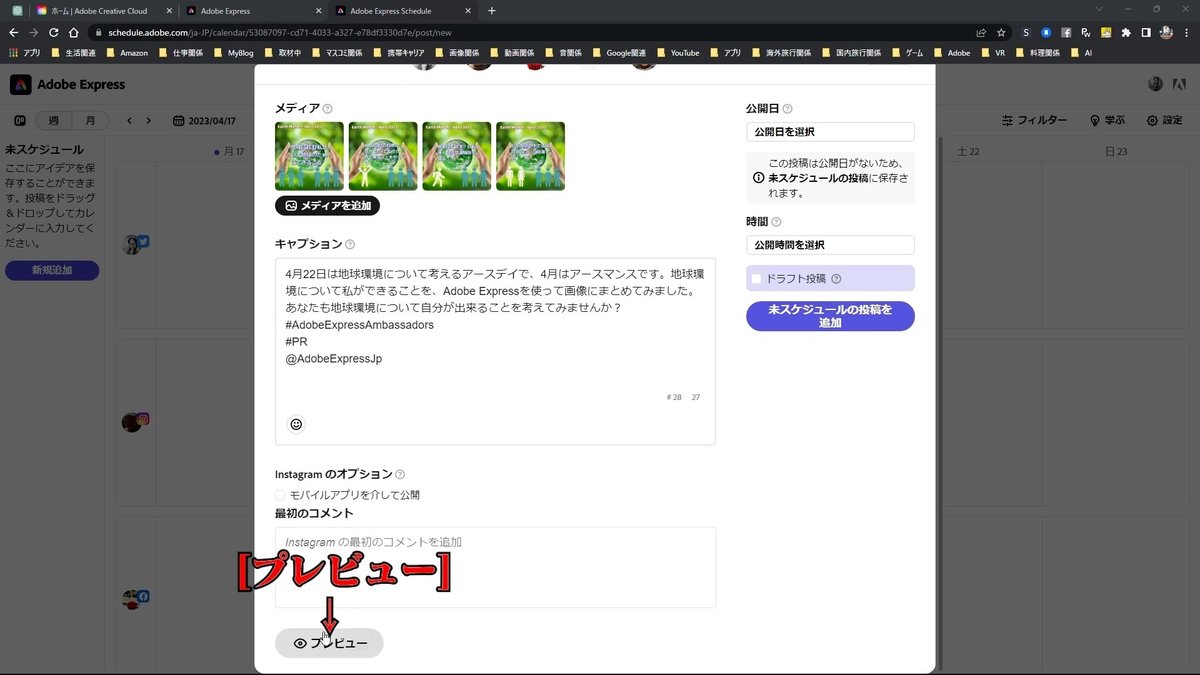1200x675 pixels.
Task: Open the Chrome extensions puzzle icon
Action: click(1126, 32)
